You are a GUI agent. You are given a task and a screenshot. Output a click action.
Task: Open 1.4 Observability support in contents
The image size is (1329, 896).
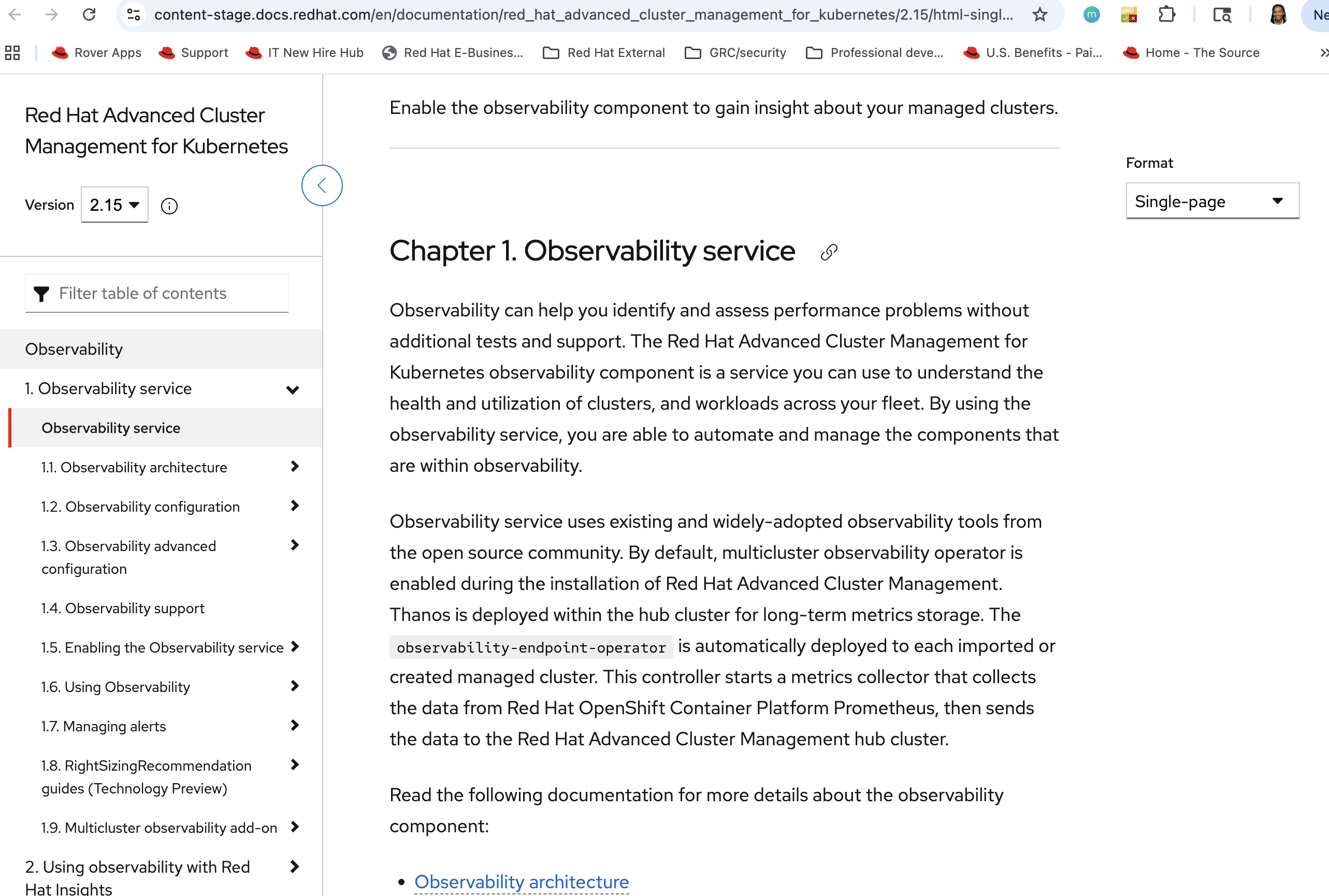[122, 608]
